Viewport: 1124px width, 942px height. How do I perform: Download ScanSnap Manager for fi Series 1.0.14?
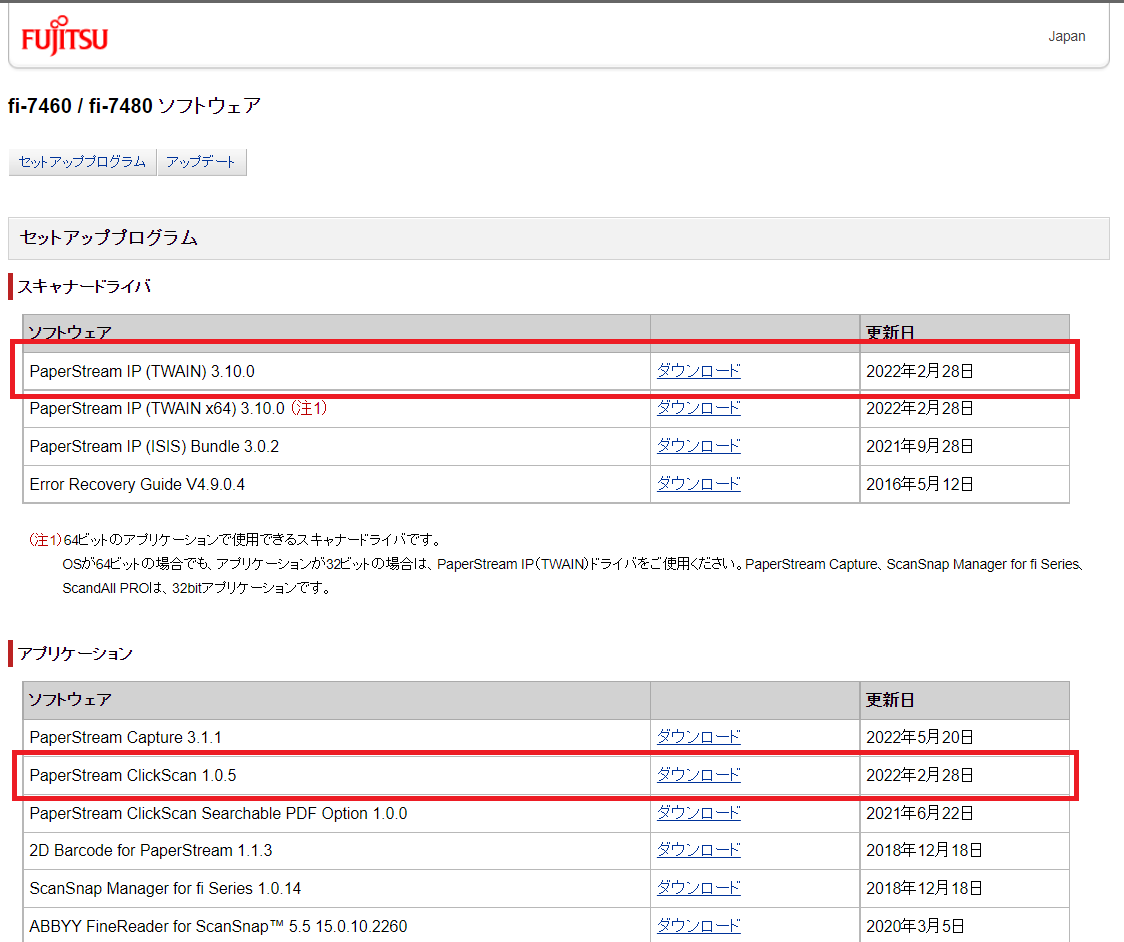[x=698, y=888]
